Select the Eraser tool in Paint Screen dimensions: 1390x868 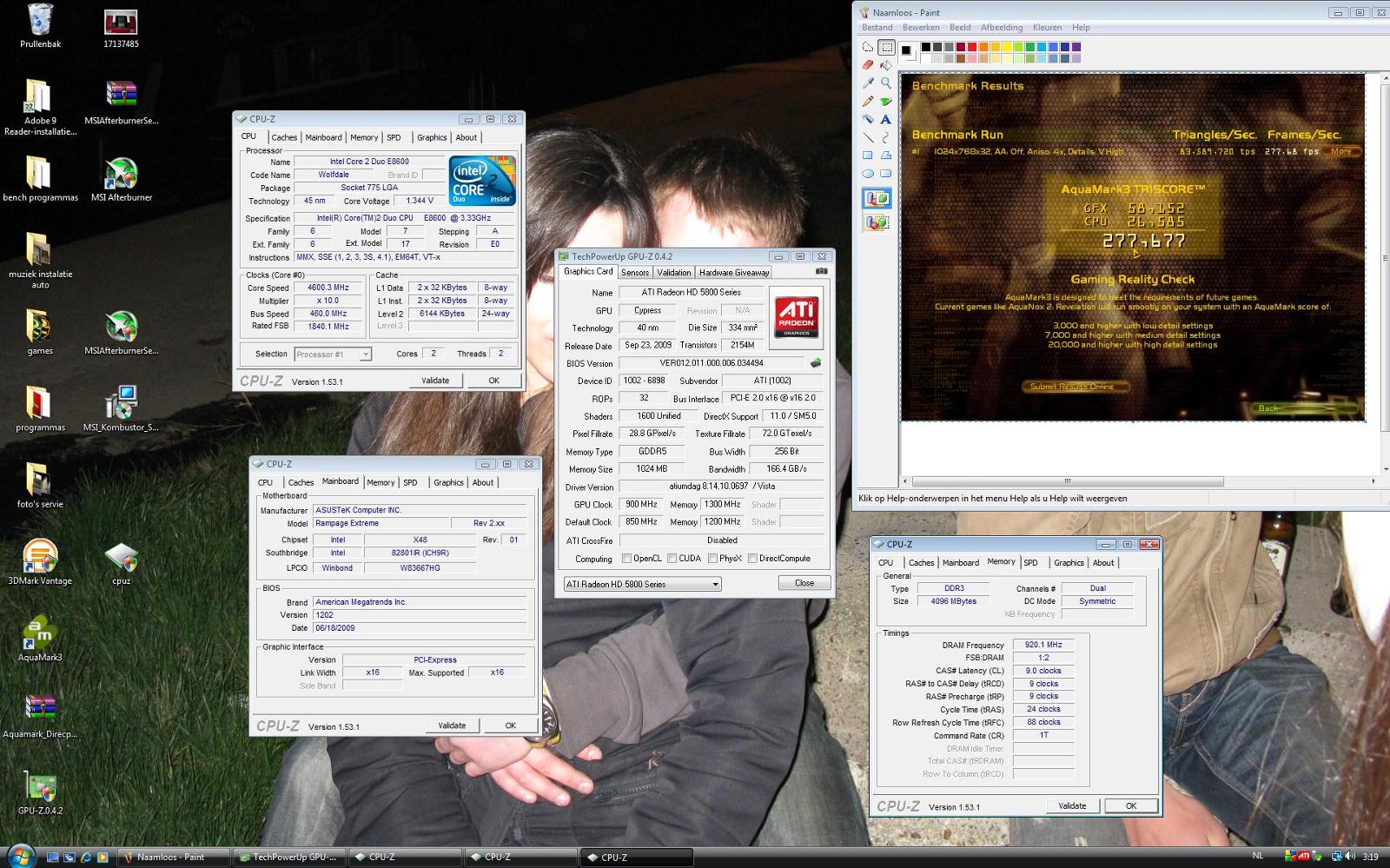(x=868, y=65)
